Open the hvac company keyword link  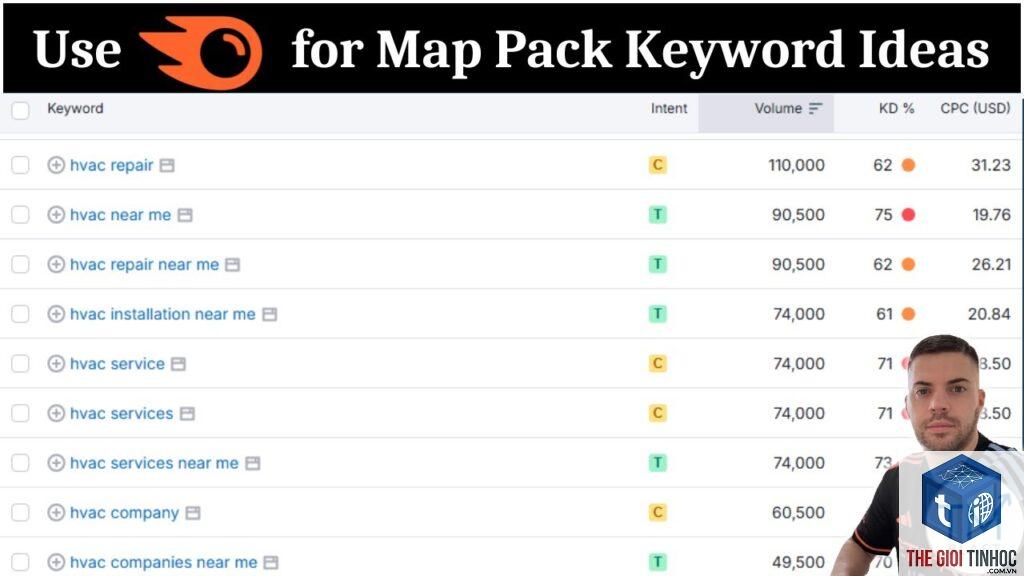124,513
